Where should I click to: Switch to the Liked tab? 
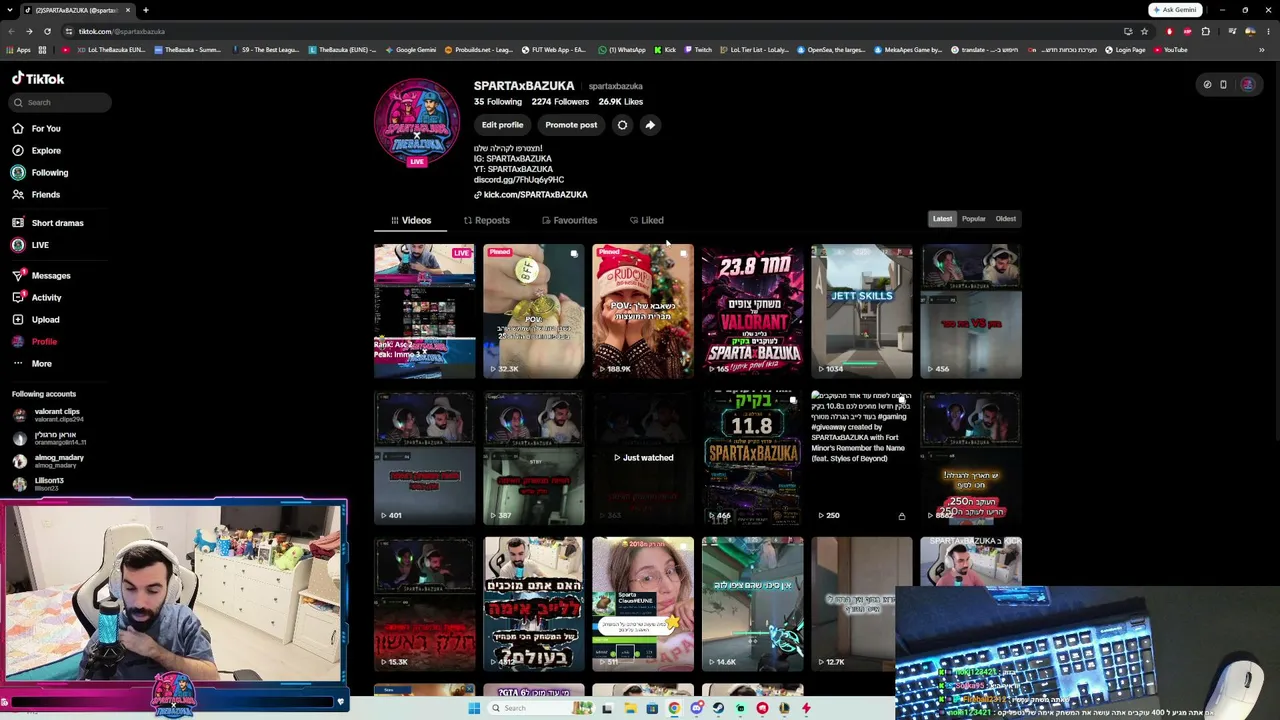(x=647, y=220)
